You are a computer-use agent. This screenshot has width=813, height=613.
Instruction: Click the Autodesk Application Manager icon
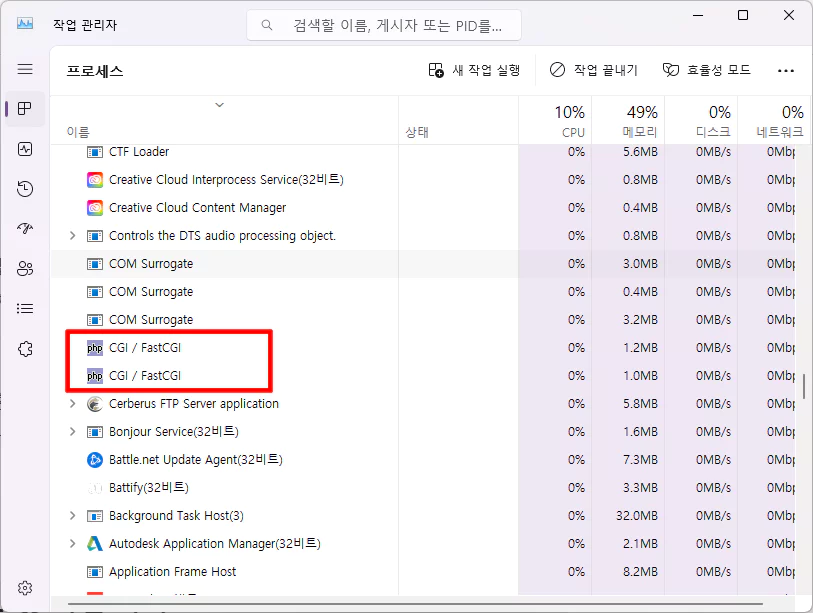pyautogui.click(x=95, y=544)
